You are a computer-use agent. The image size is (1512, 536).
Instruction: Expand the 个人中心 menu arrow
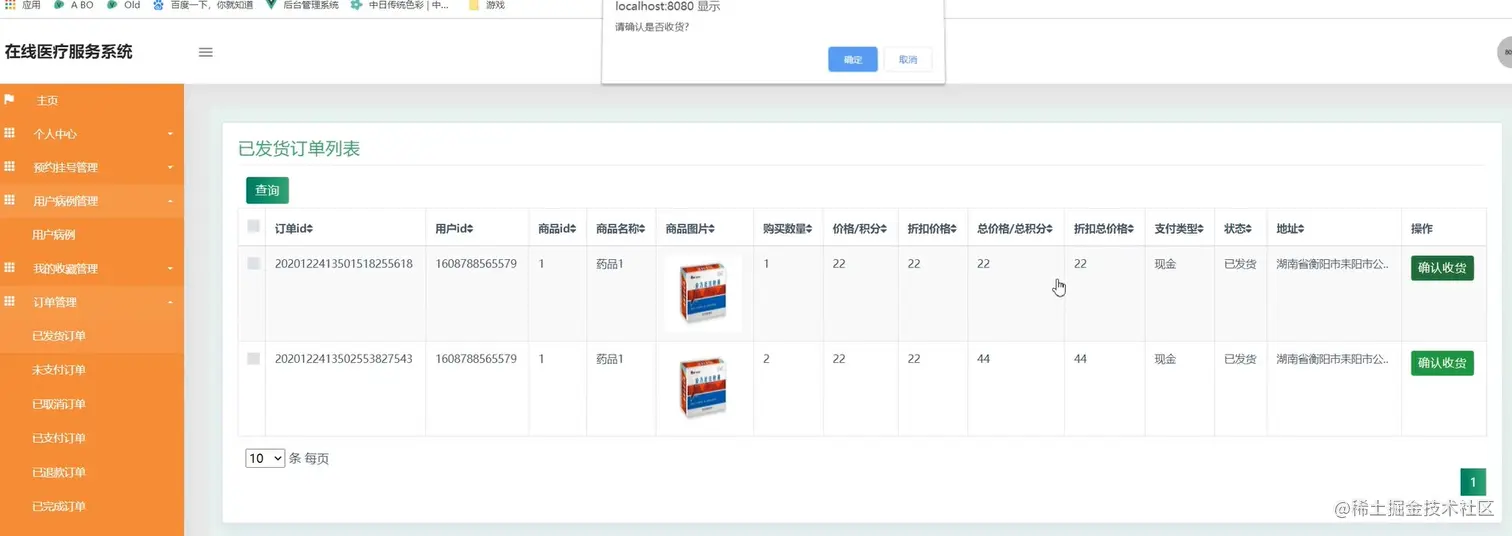(x=170, y=134)
